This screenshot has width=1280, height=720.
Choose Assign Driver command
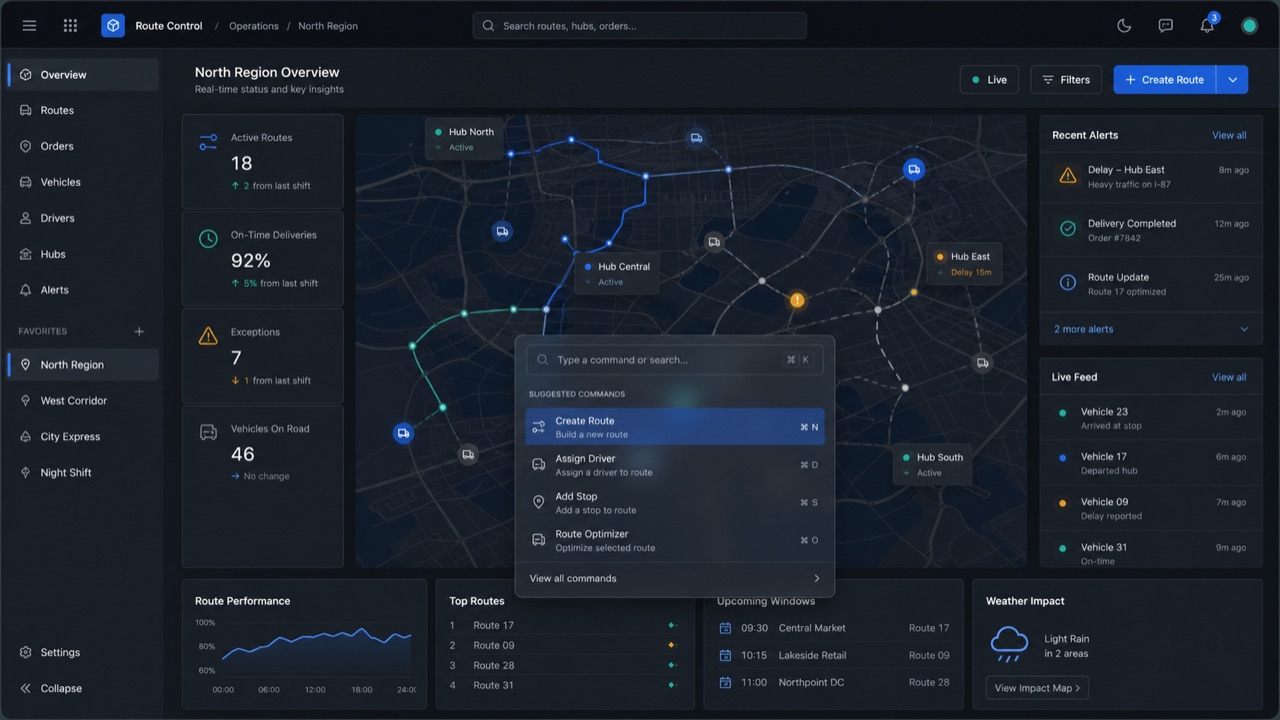(675, 465)
